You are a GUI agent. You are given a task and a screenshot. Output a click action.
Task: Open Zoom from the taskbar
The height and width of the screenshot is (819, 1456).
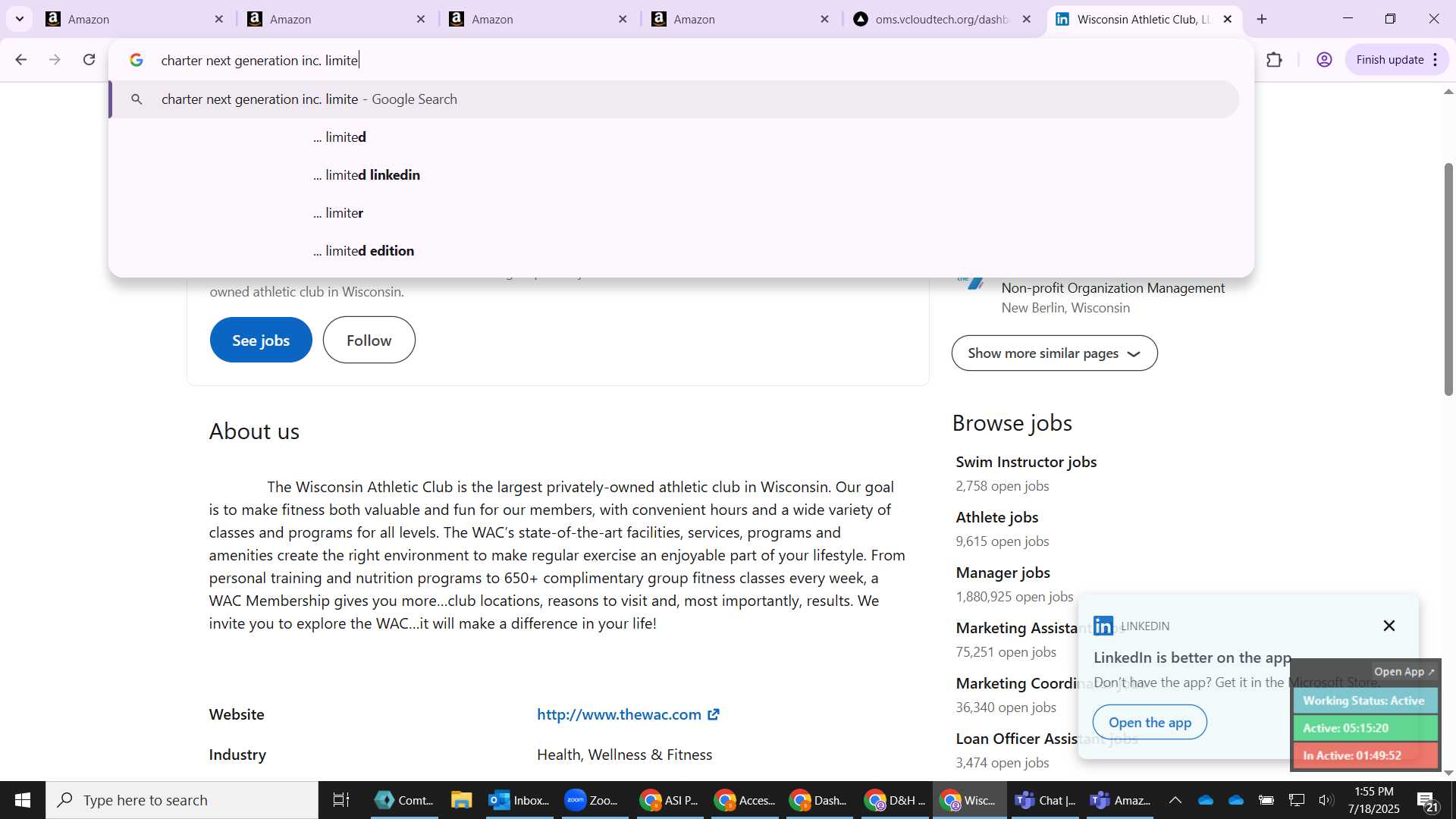pos(592,800)
